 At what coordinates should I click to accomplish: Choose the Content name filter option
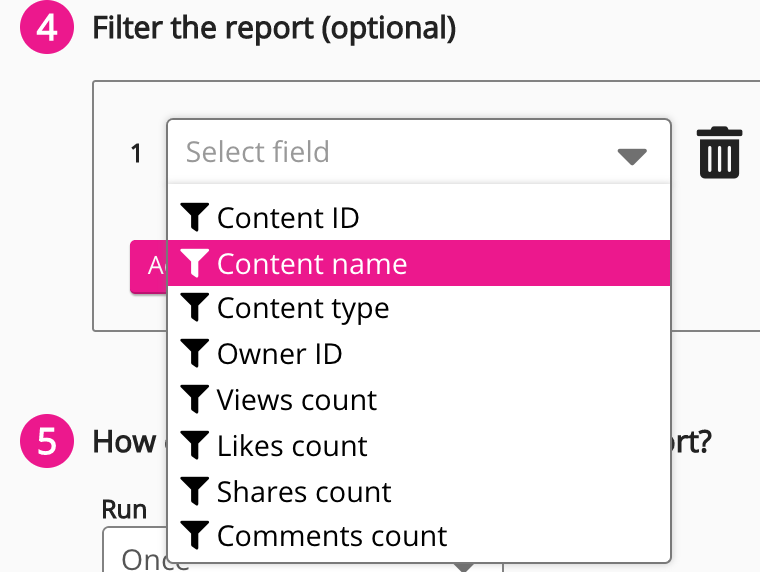tap(312, 264)
